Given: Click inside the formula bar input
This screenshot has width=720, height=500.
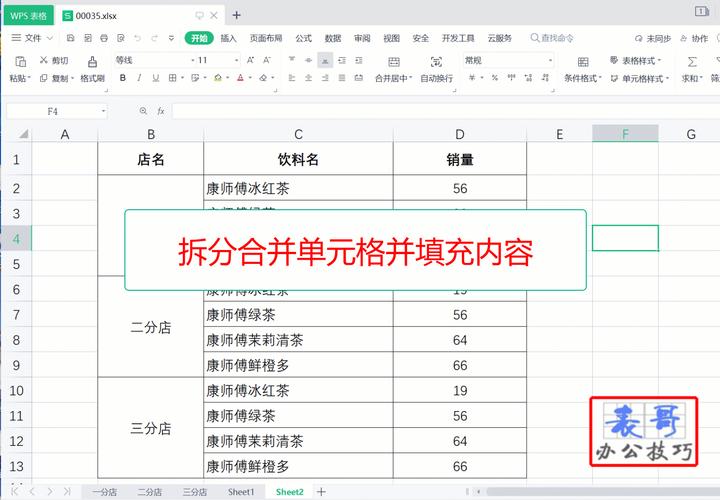Looking at the screenshot, I should click(x=445, y=111).
